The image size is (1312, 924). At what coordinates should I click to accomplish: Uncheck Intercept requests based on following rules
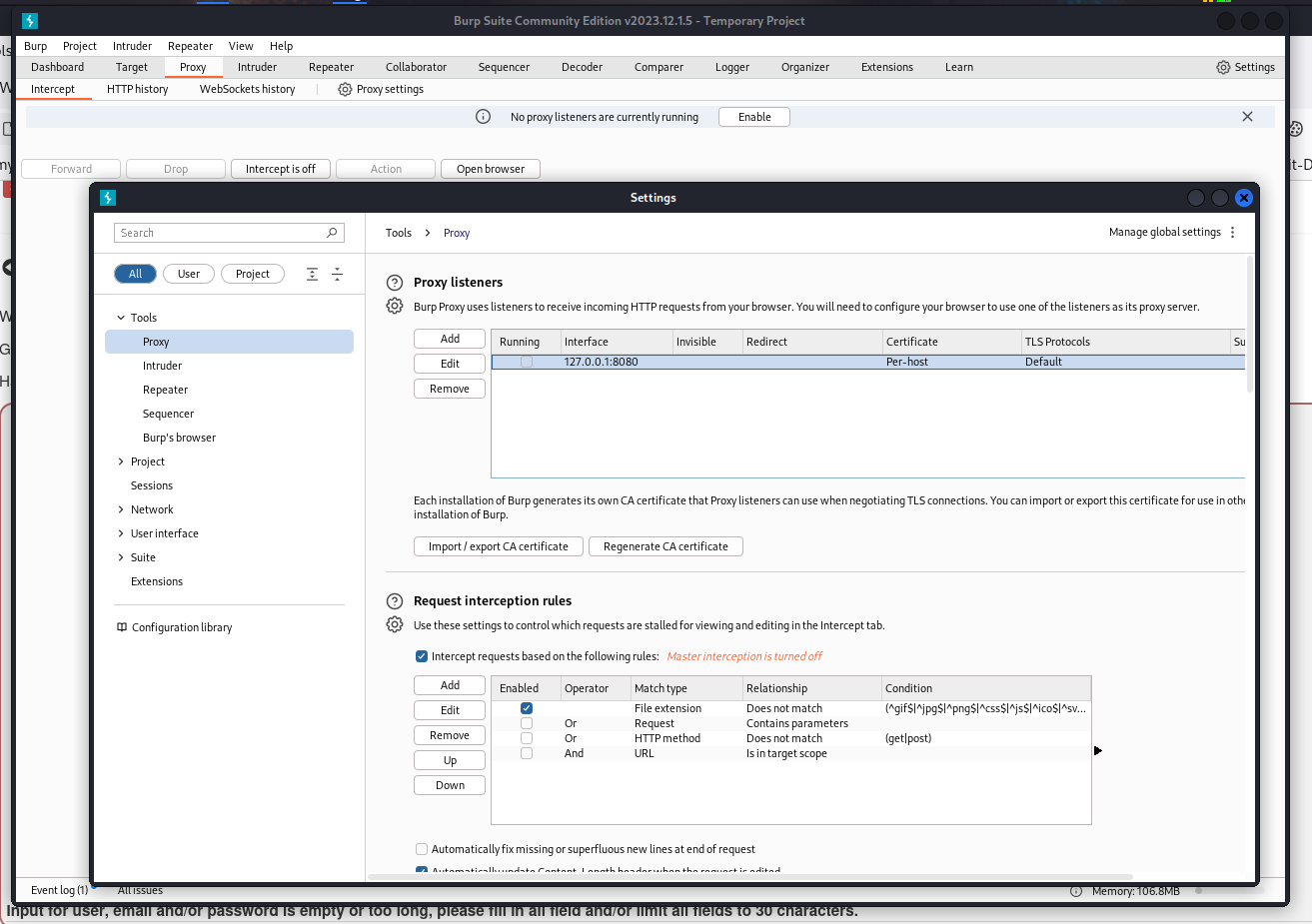click(x=422, y=656)
